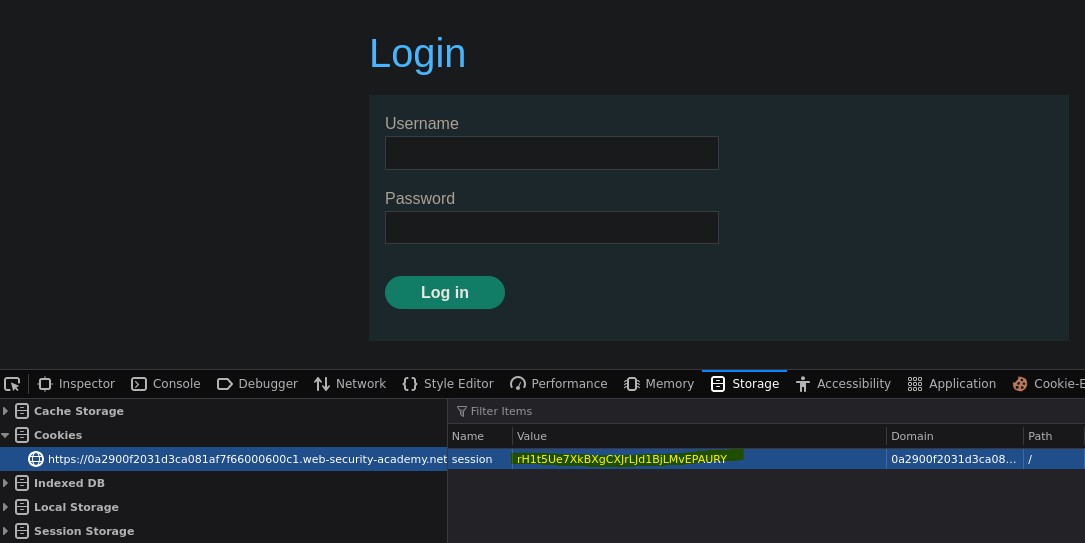Select Local Storage in the storage tree

76,507
